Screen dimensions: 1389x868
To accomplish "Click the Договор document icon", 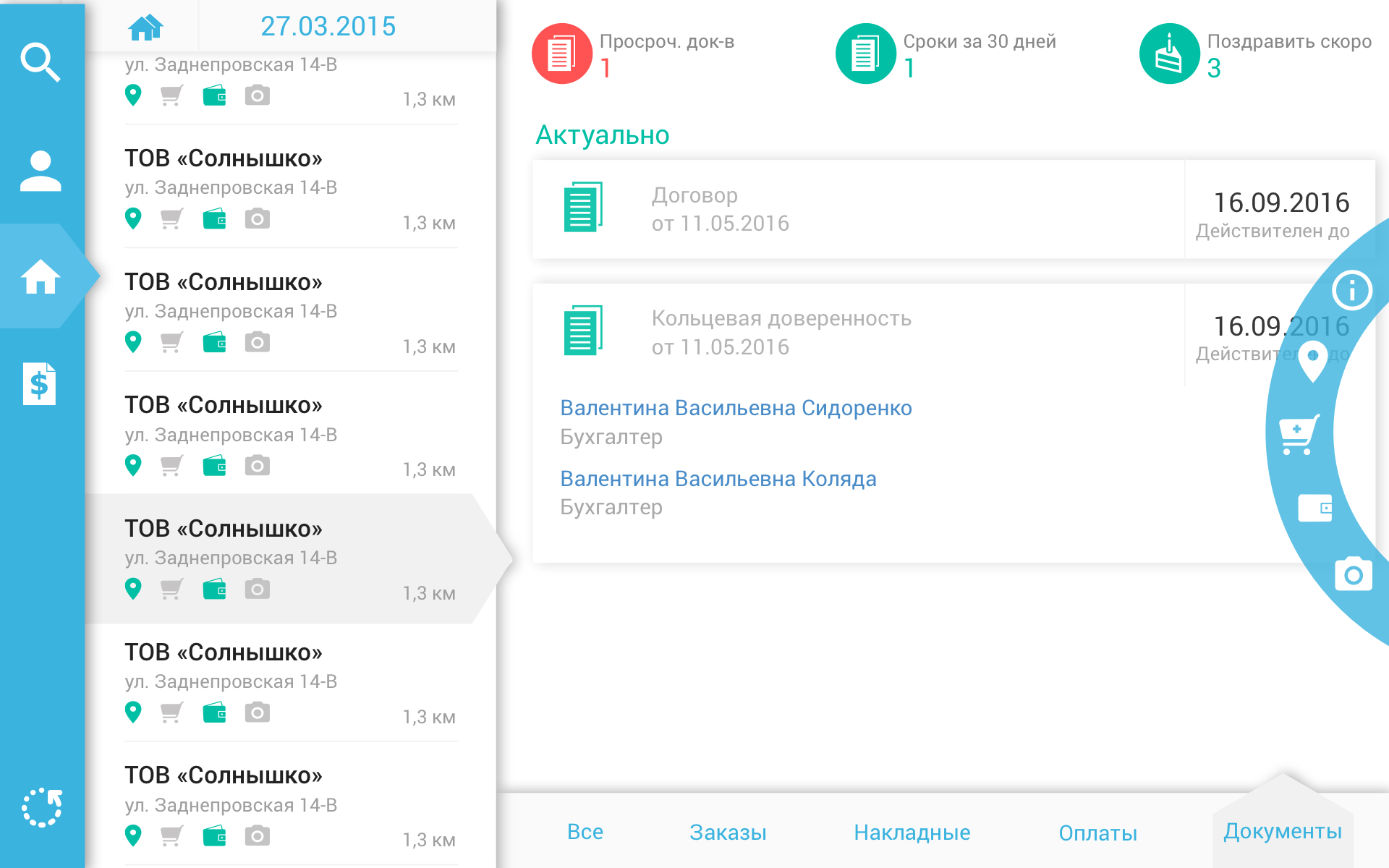I will tap(583, 207).
